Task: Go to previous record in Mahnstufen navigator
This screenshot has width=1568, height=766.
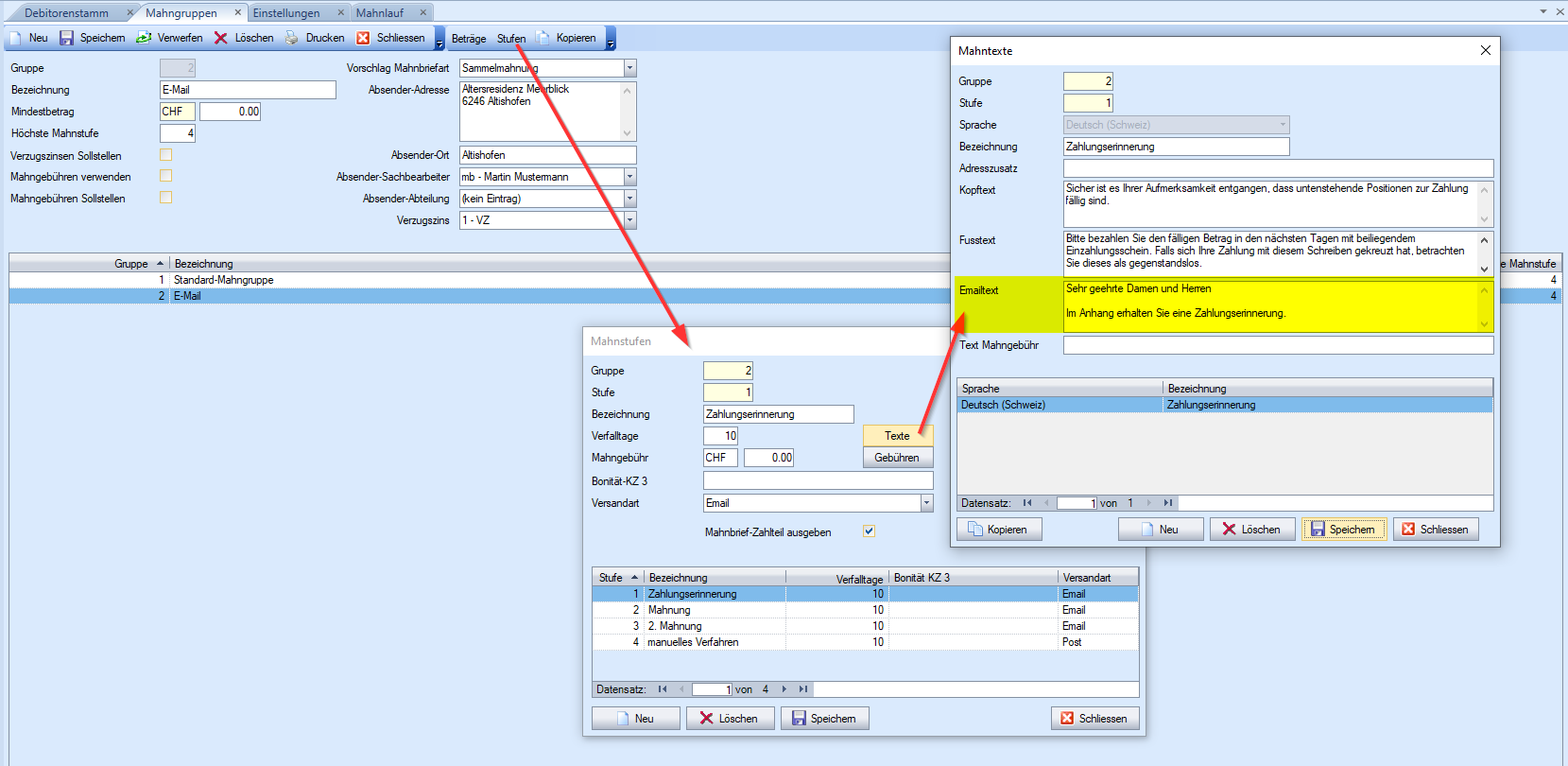Action: [681, 689]
